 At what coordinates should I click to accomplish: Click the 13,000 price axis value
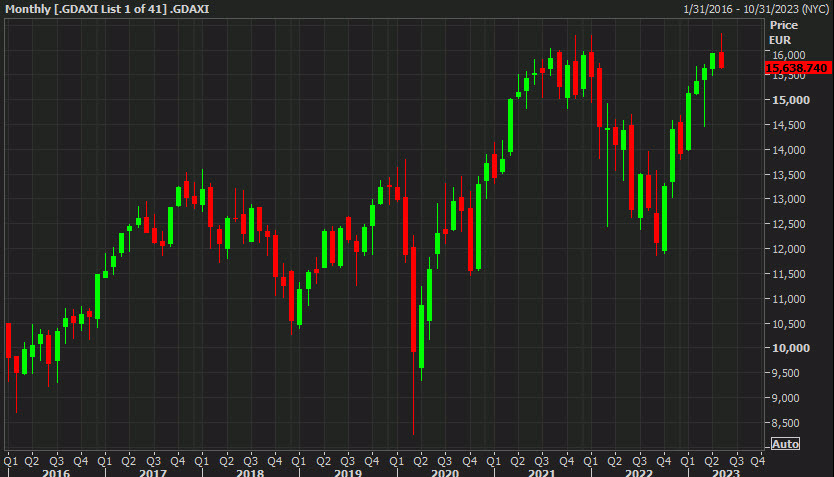pos(788,199)
